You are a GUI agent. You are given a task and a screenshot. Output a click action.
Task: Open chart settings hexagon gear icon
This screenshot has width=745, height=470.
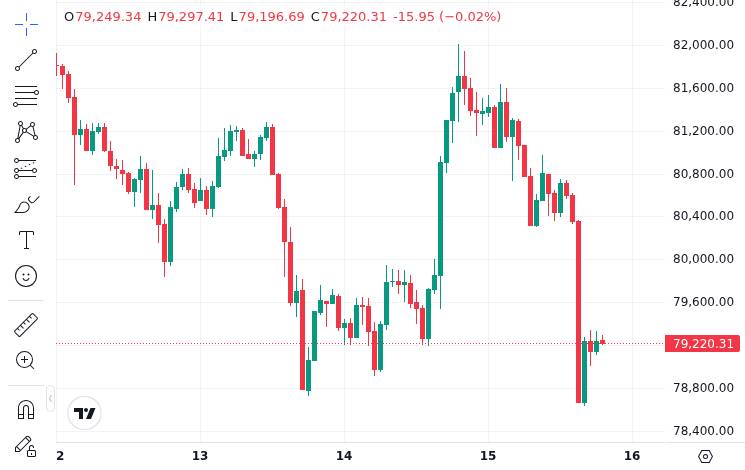706,456
